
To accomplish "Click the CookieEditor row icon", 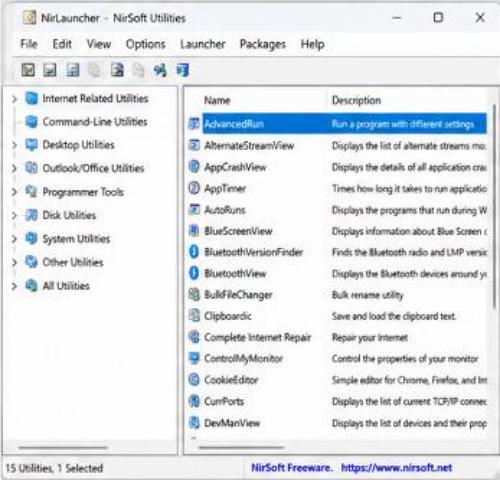I will point(194,380).
